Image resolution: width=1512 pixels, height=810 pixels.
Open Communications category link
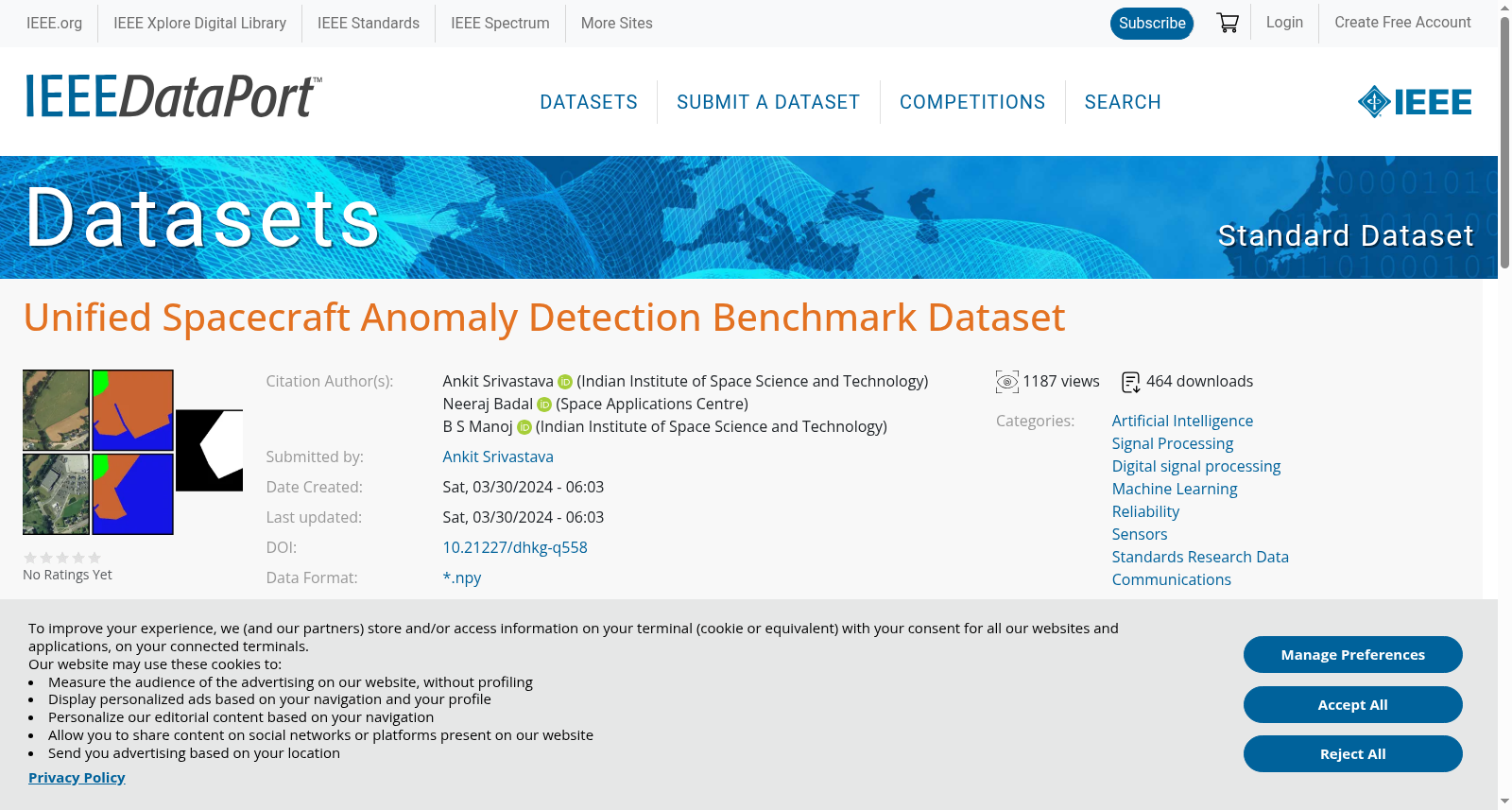[x=1172, y=579]
